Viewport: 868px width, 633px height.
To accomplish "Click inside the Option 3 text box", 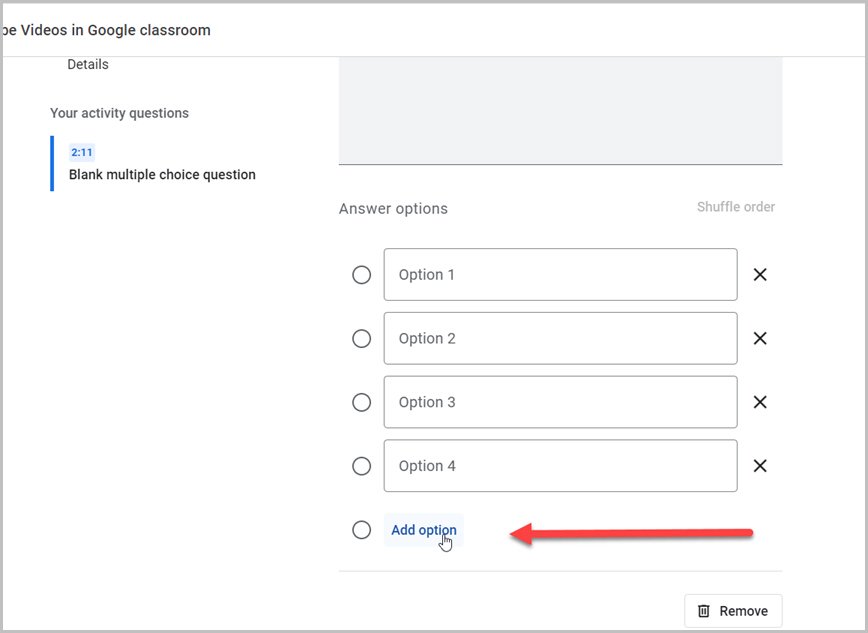I will tap(560, 402).
